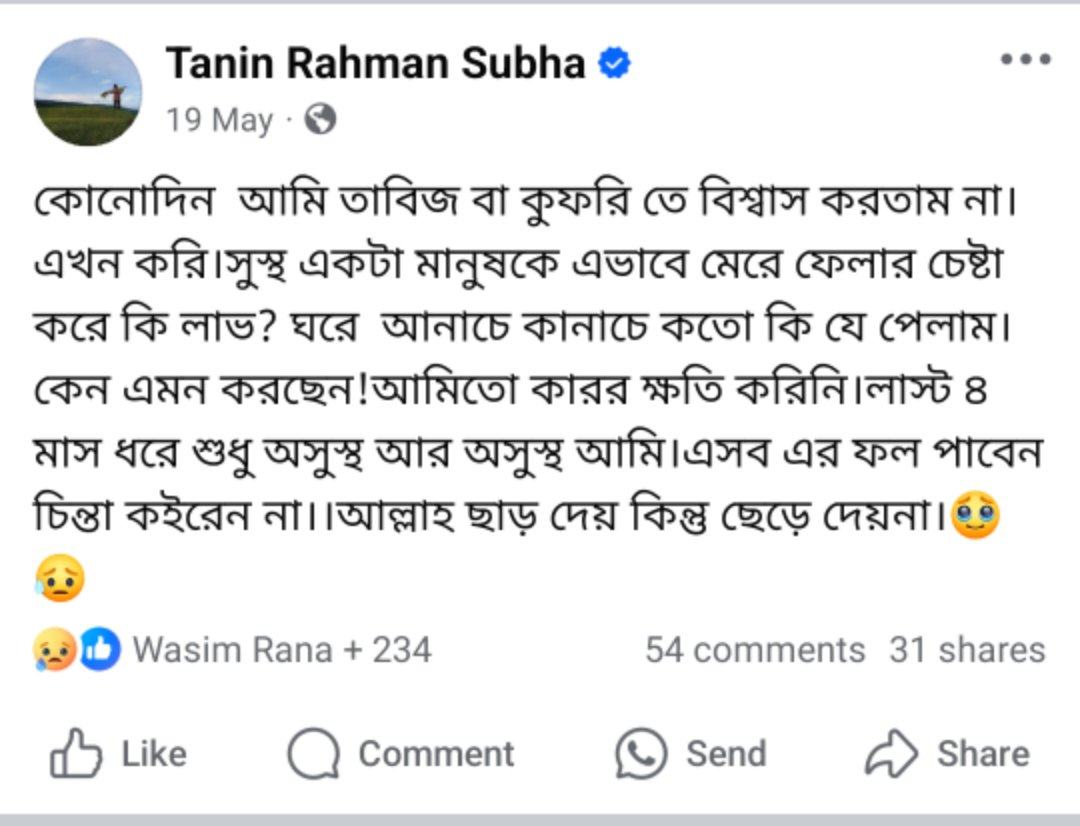View reactions from Wasim Rana + 234

[x=282, y=650]
